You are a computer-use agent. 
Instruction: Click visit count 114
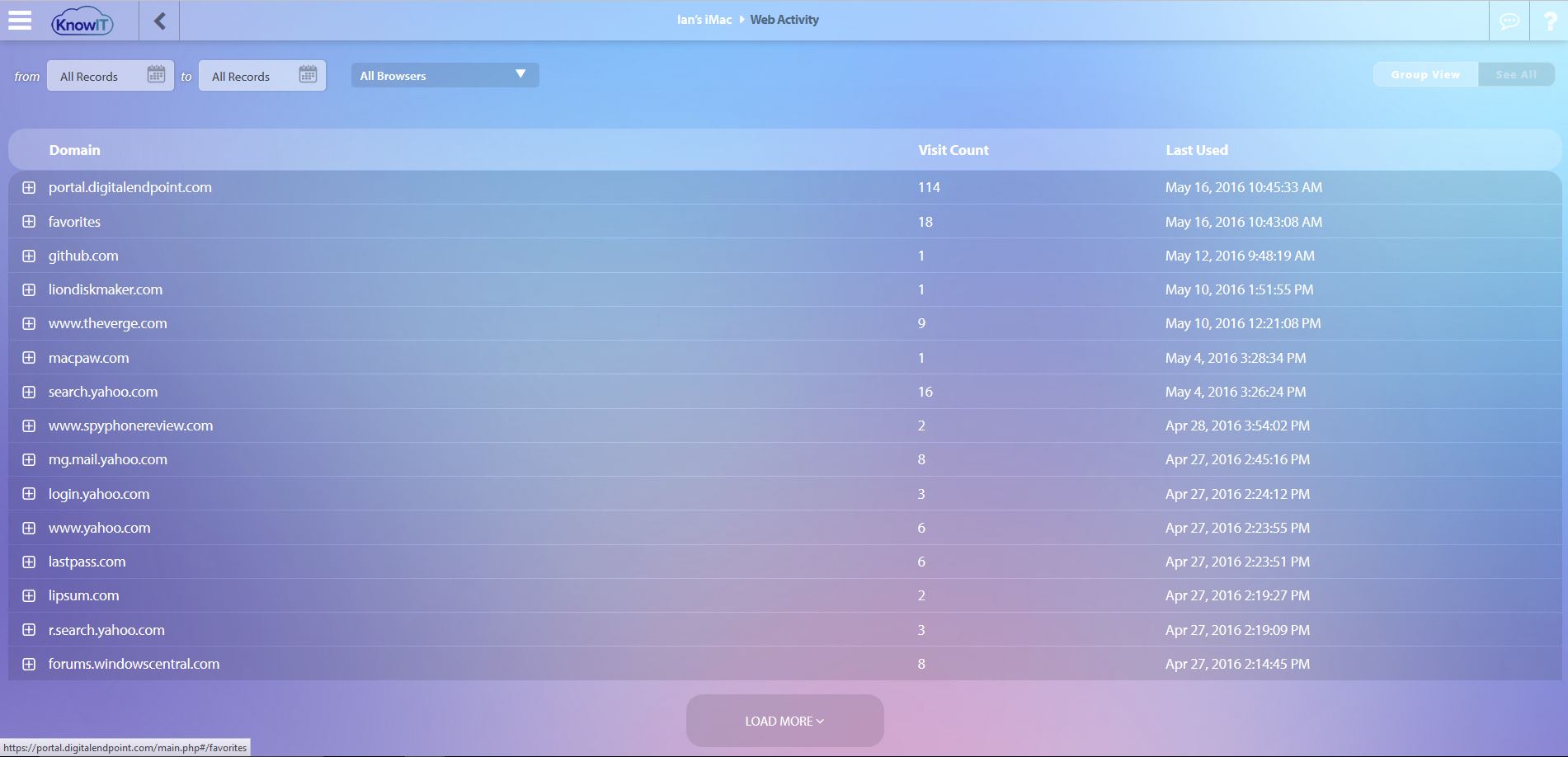(x=929, y=187)
